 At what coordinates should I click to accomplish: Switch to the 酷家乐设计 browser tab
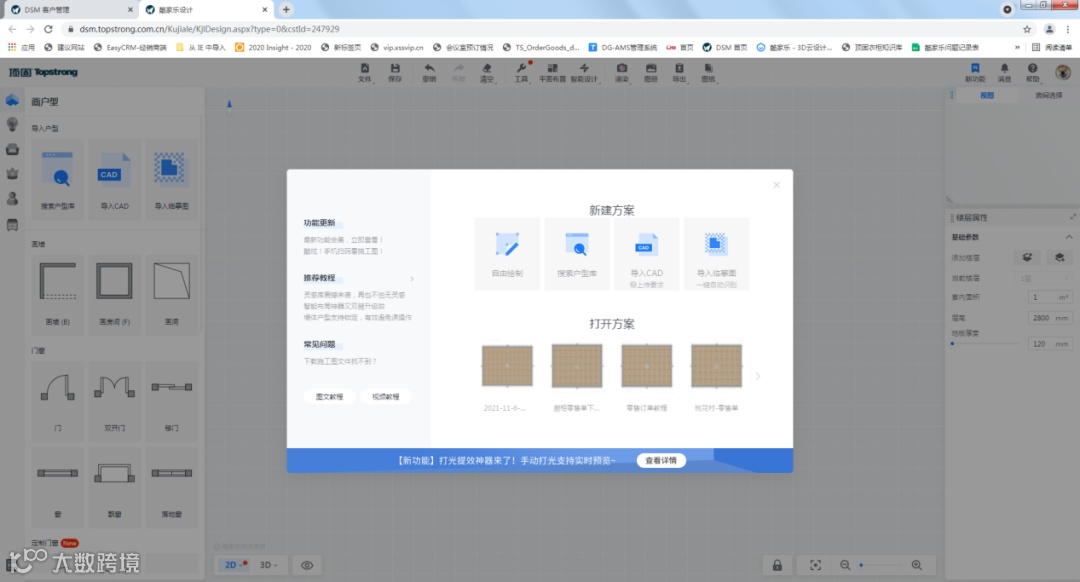click(x=205, y=10)
